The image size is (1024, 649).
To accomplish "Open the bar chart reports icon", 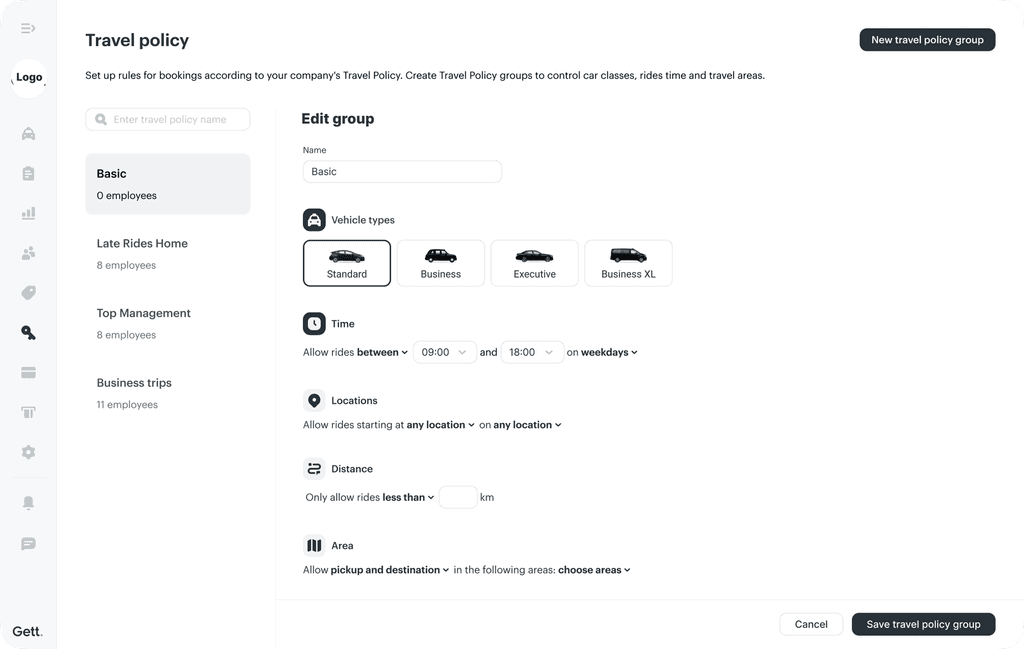I will [28, 214].
